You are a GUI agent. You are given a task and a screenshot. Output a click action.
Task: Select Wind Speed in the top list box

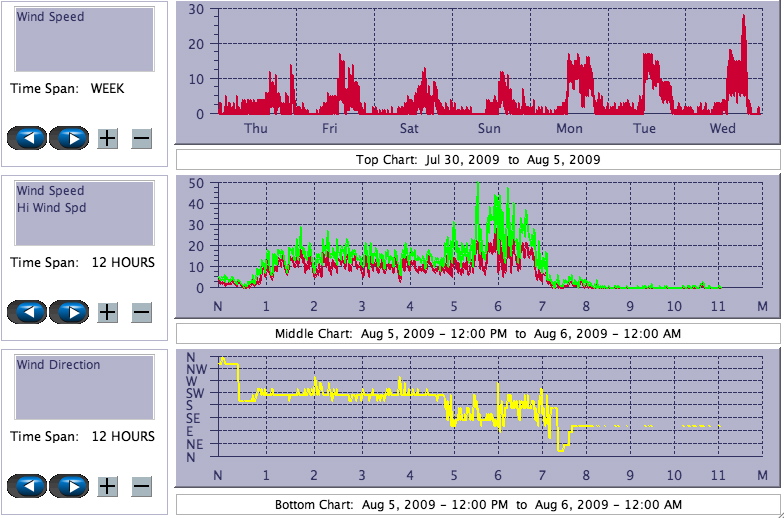(x=50, y=17)
